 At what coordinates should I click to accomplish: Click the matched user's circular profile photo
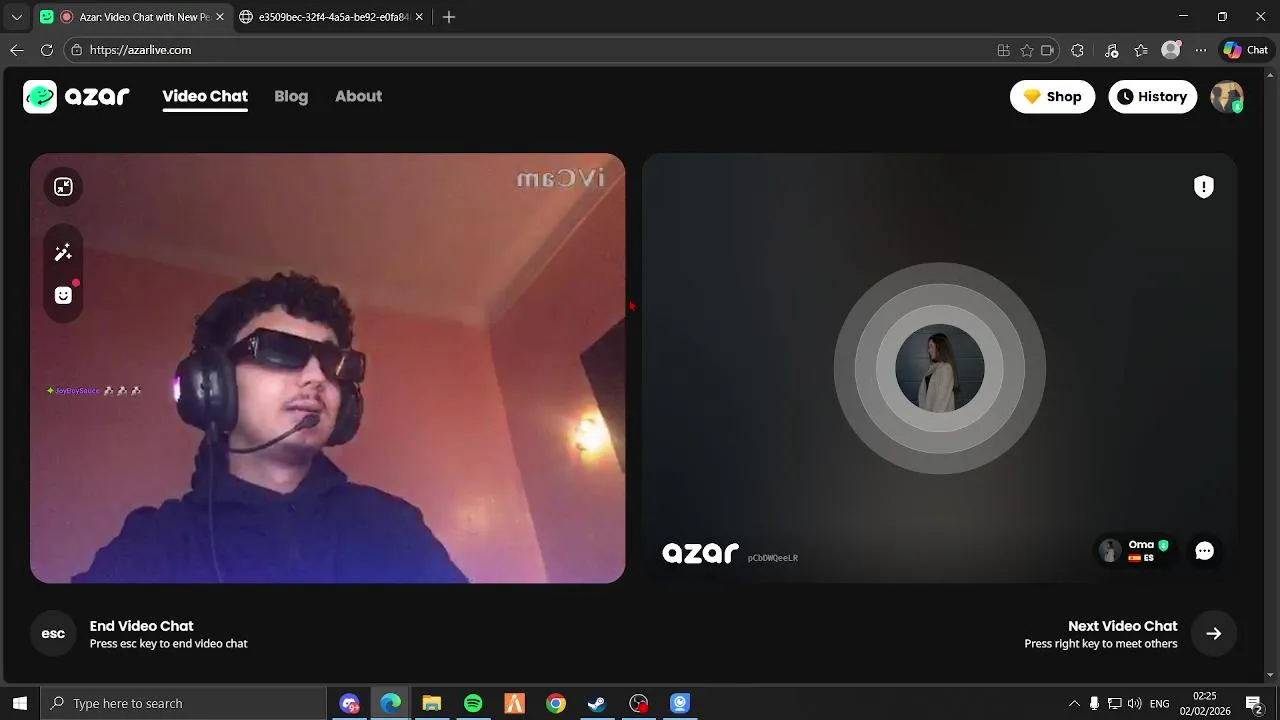[940, 369]
